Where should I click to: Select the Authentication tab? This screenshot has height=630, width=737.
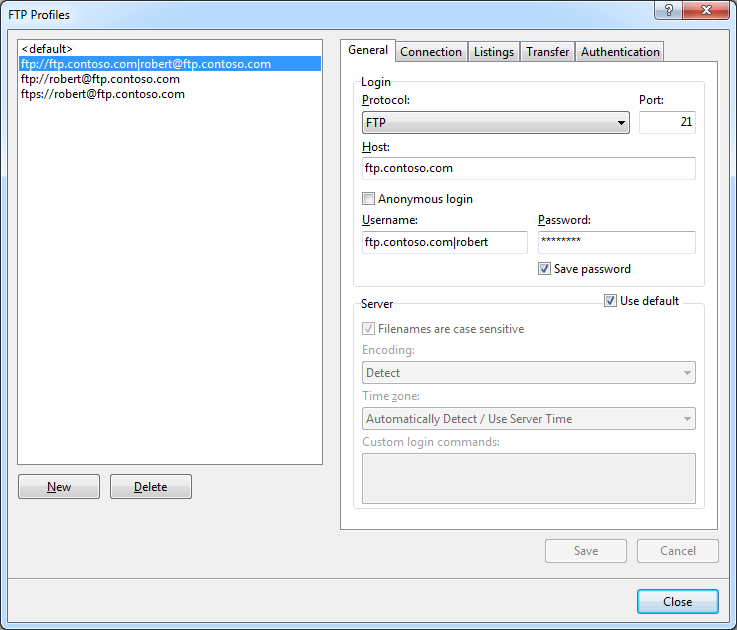[x=620, y=52]
